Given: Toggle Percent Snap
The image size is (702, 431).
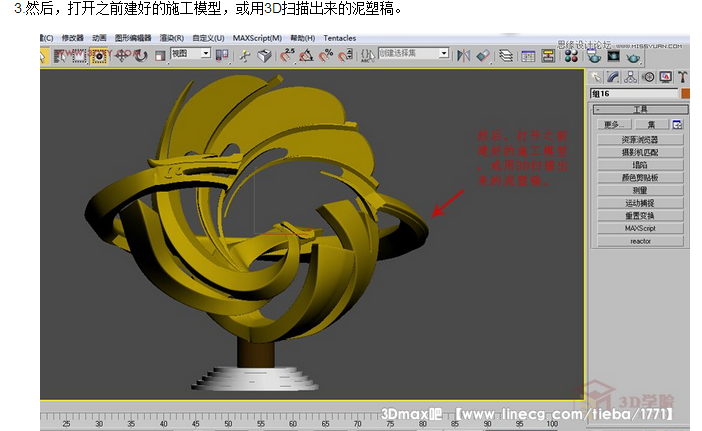Looking at the screenshot, I should pyautogui.click(x=326, y=56).
